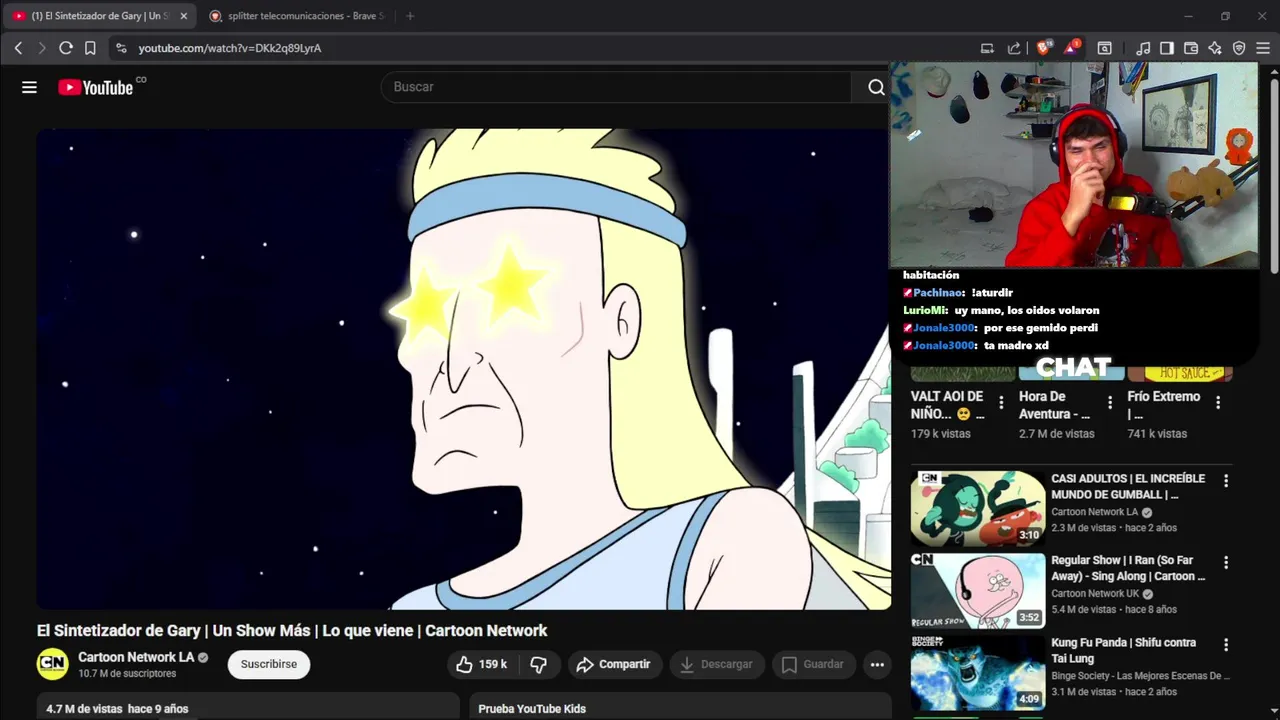
Task: Open options menu for Frío Extremo video
Action: coord(1218,403)
